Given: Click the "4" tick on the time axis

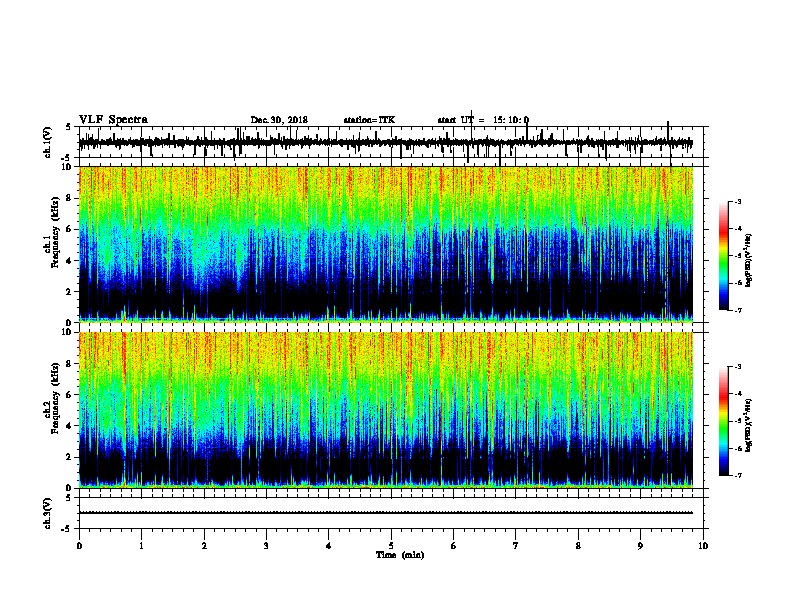Looking at the screenshot, I should pos(329,546).
